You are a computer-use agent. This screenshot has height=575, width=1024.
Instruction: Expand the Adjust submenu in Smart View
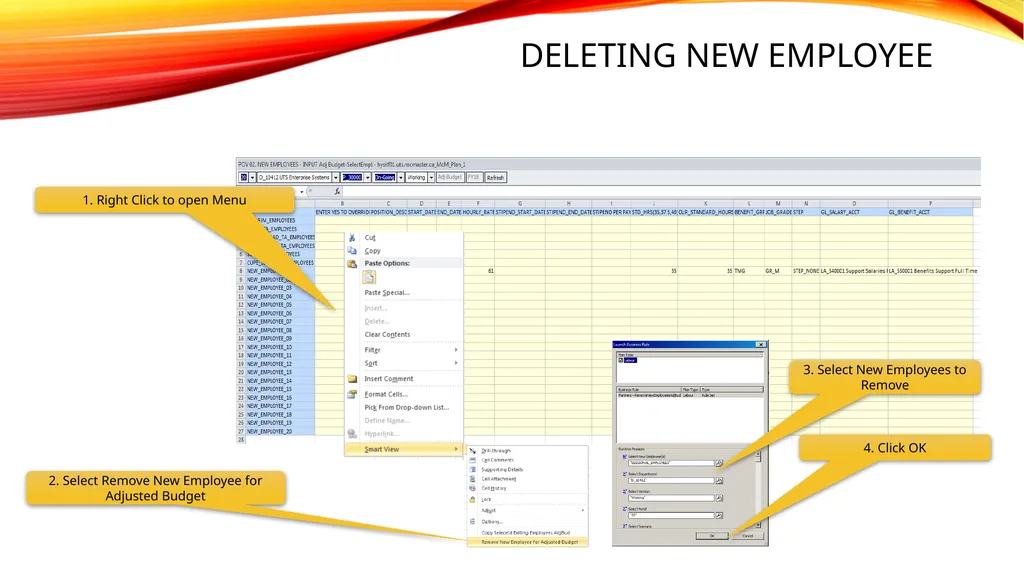pos(528,510)
